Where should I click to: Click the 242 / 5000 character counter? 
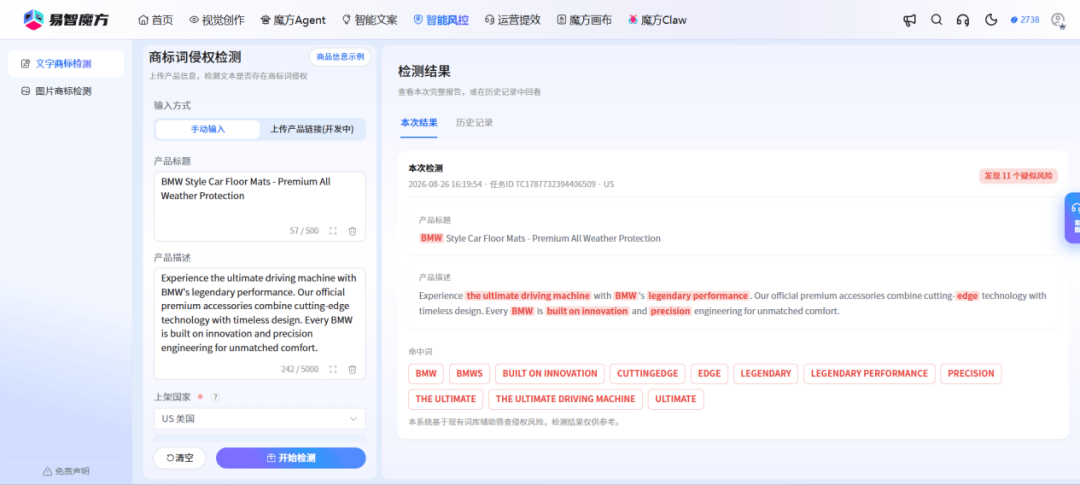(300, 369)
